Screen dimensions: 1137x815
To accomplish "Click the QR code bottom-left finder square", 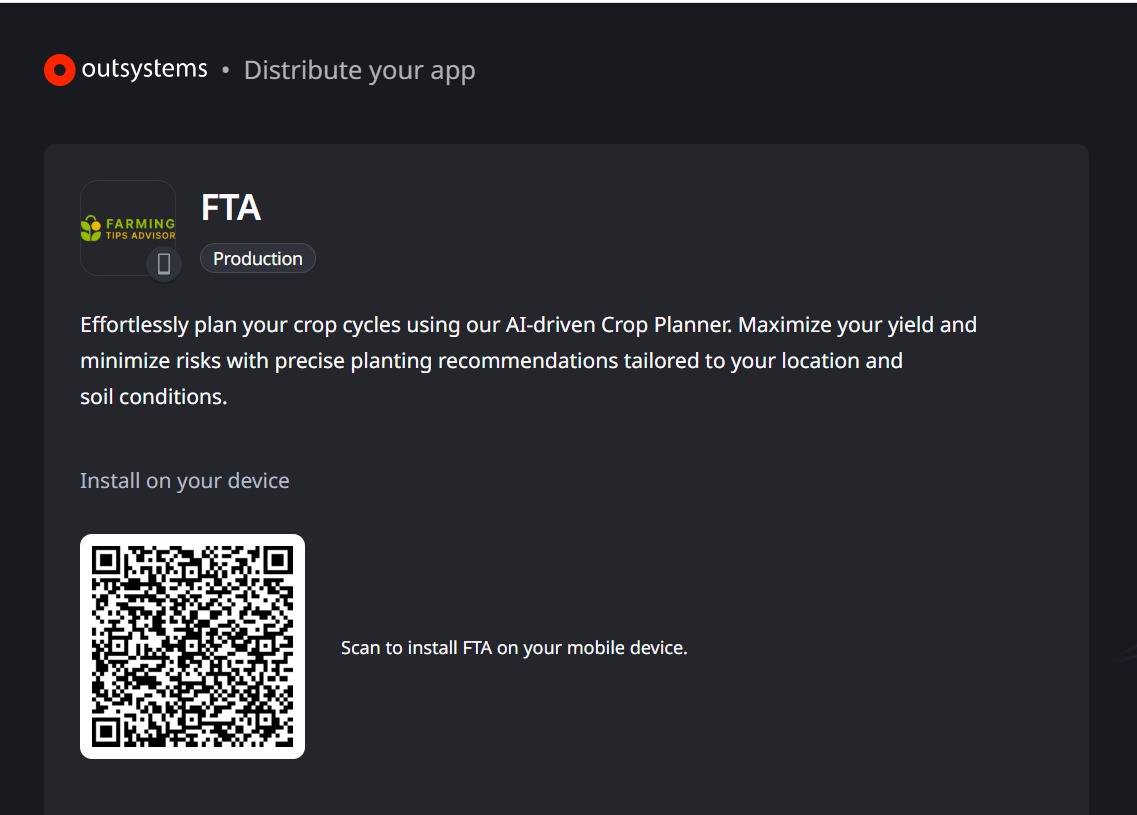I will (x=106, y=732).
